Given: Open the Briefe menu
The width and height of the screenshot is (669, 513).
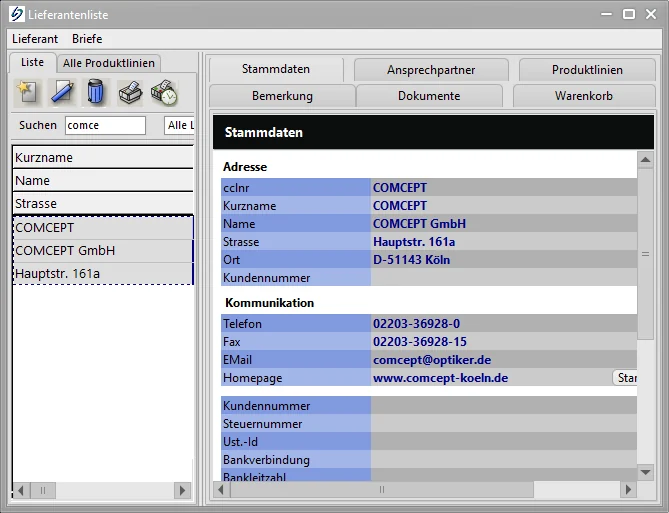Looking at the screenshot, I should (87, 39).
